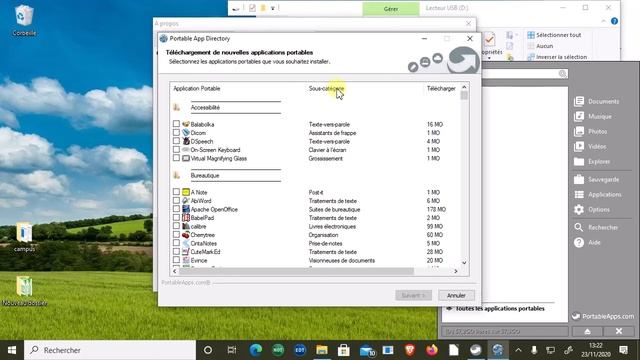Screen dimensions: 640x360
Task: Click the CuteMarkEd app icon
Action: (186, 252)
